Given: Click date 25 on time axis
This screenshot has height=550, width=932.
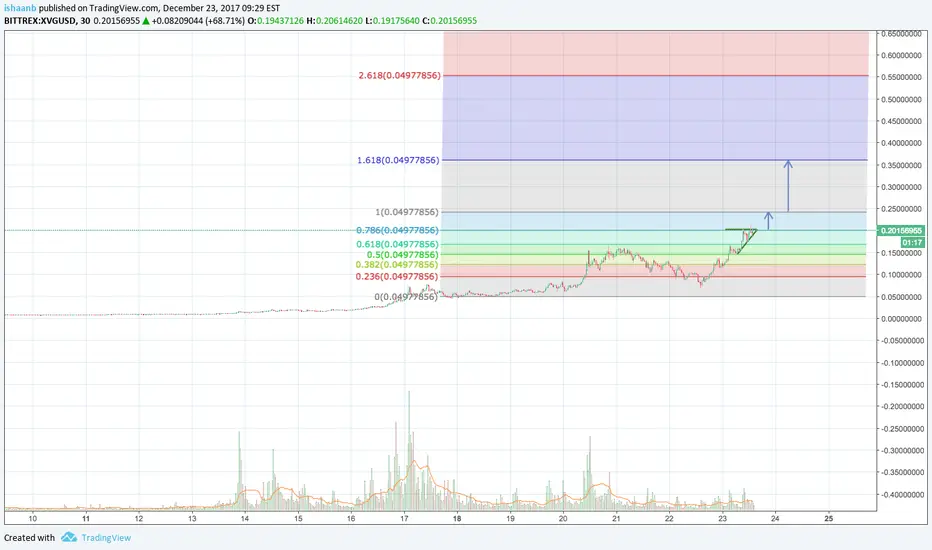Looking at the screenshot, I should 829,518.
